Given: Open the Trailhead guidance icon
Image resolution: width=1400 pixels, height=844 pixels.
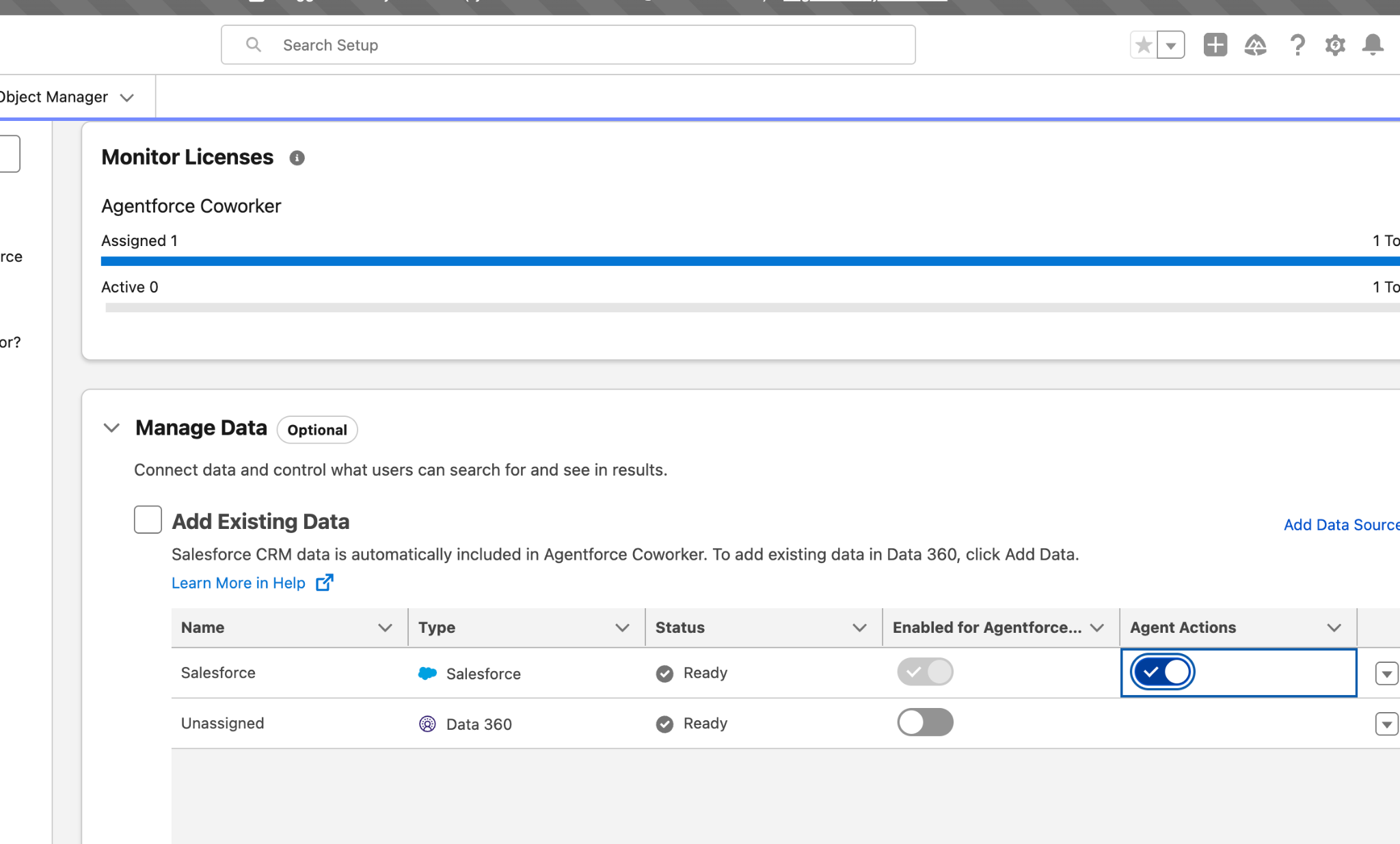Looking at the screenshot, I should coord(1255,45).
